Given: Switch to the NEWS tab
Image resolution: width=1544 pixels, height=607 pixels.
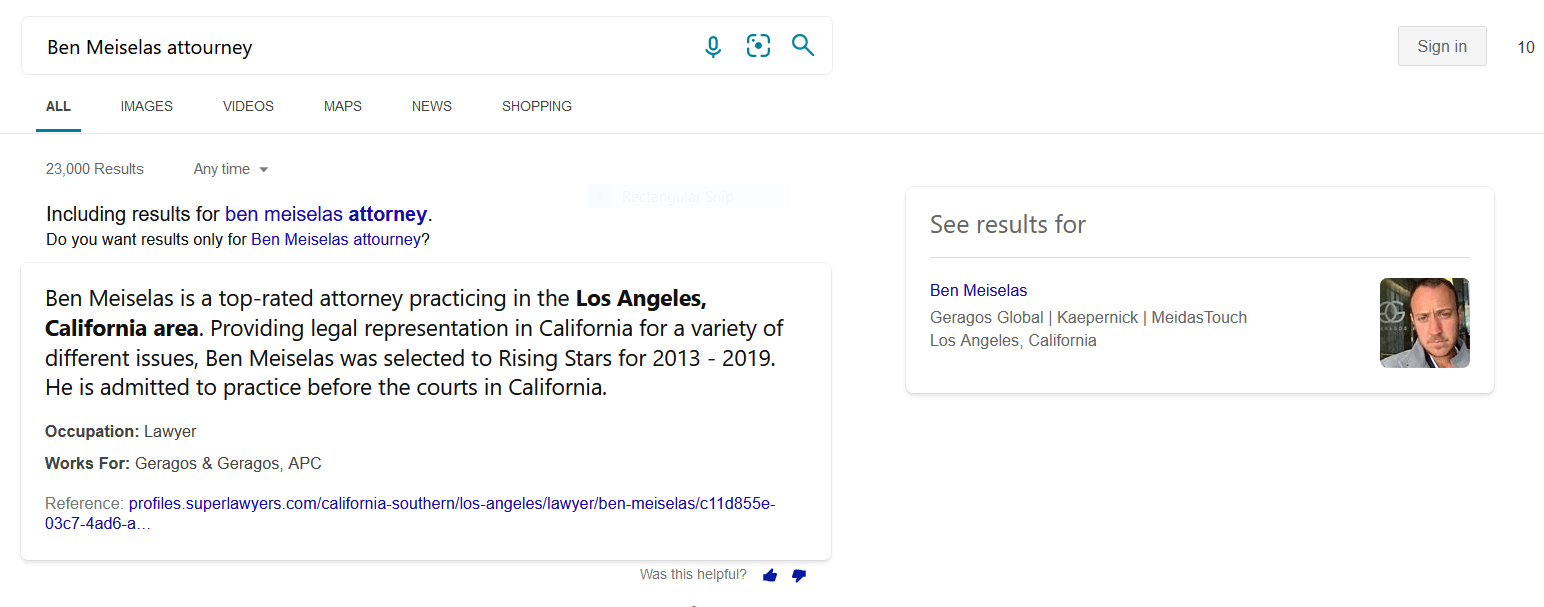Looking at the screenshot, I should click(x=432, y=106).
